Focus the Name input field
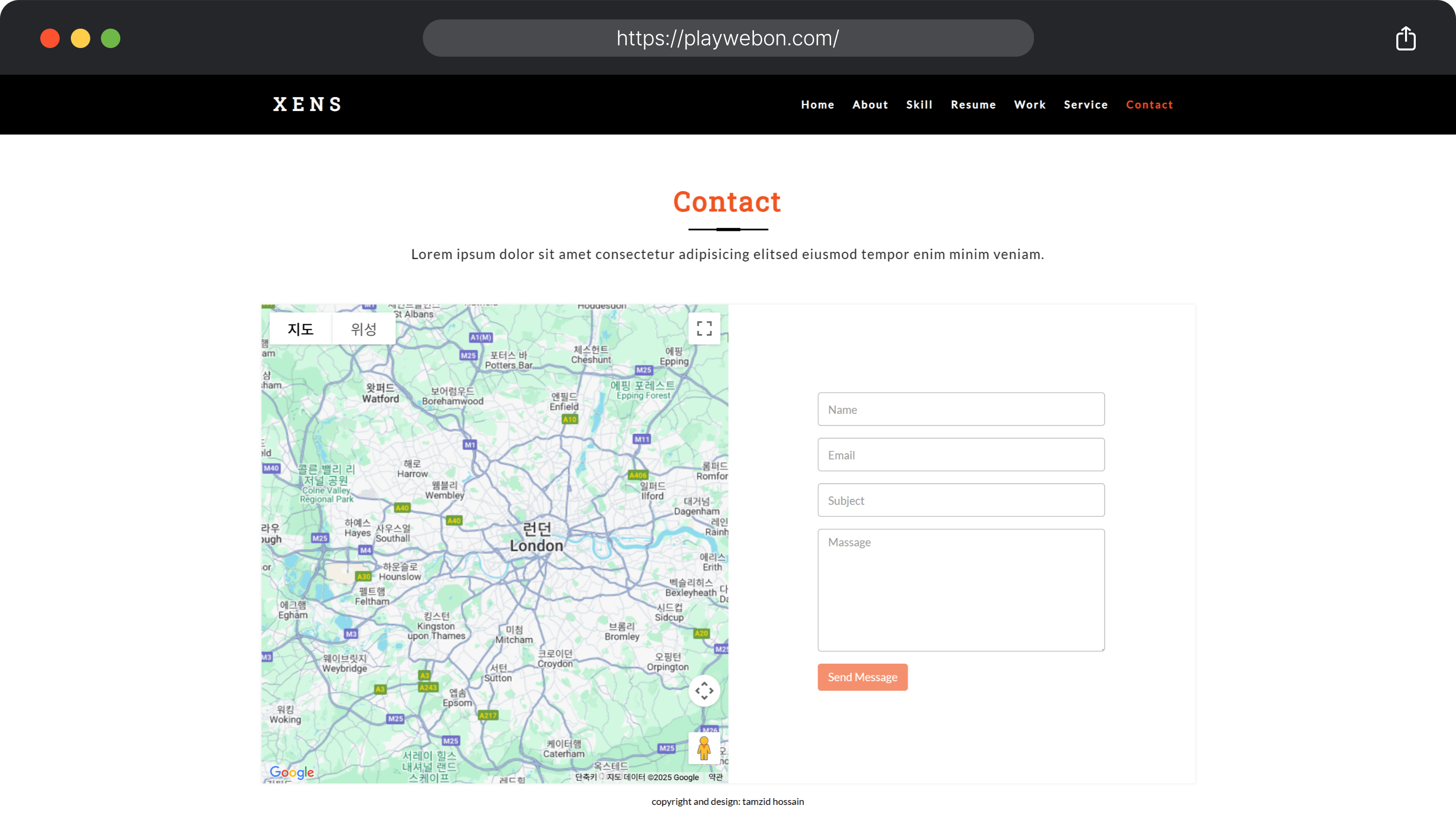 (961, 409)
